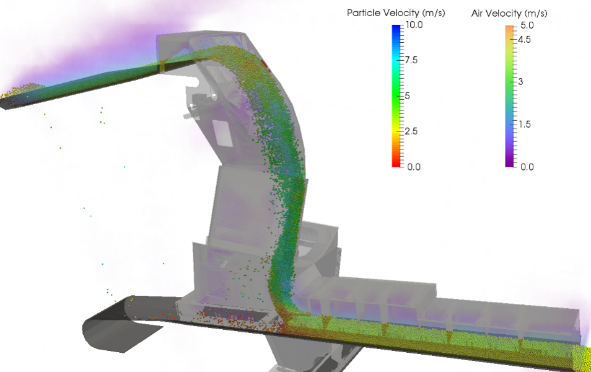Click the 1.5 tick label on air legend
The width and height of the screenshot is (591, 372).
pos(524,124)
